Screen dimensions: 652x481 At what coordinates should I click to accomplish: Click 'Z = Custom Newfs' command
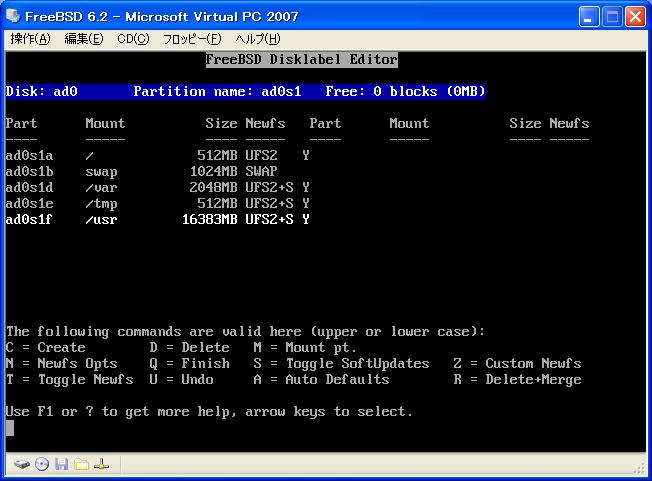point(517,364)
